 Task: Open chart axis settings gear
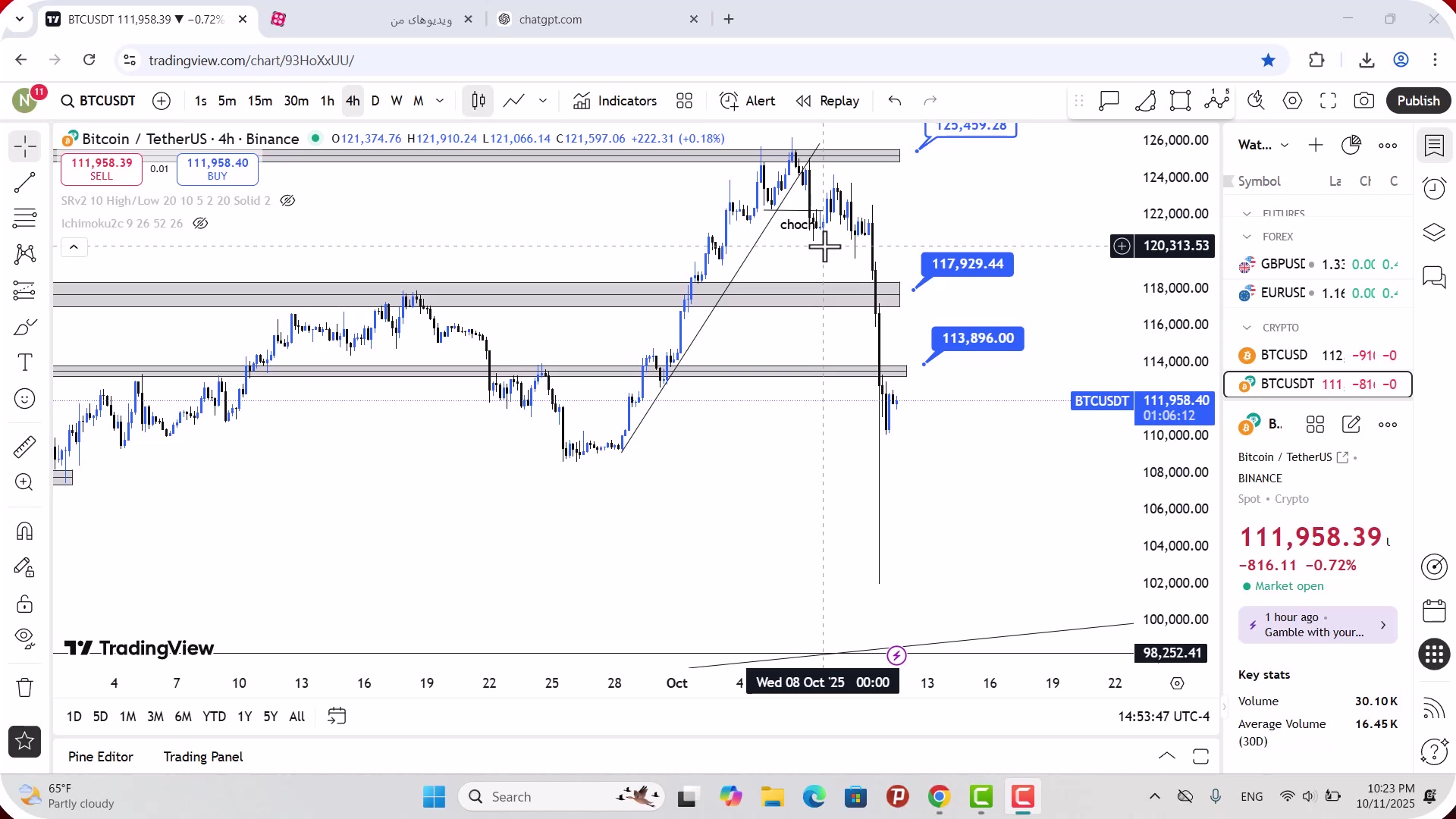pos(1177,683)
